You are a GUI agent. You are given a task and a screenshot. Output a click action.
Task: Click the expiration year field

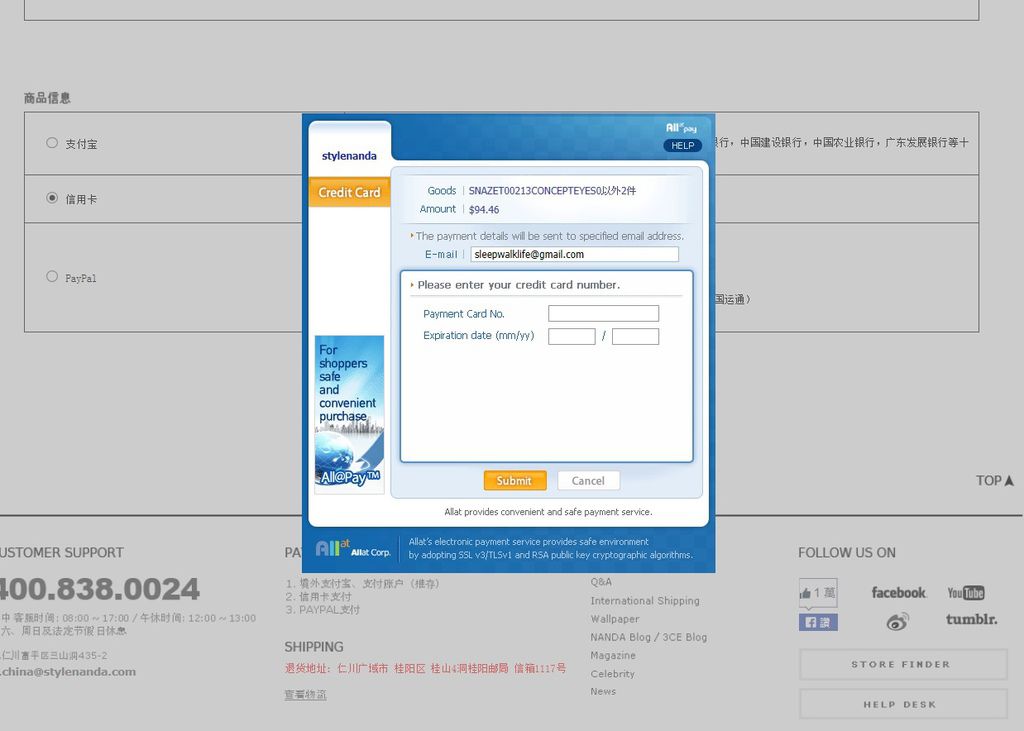click(x=635, y=336)
